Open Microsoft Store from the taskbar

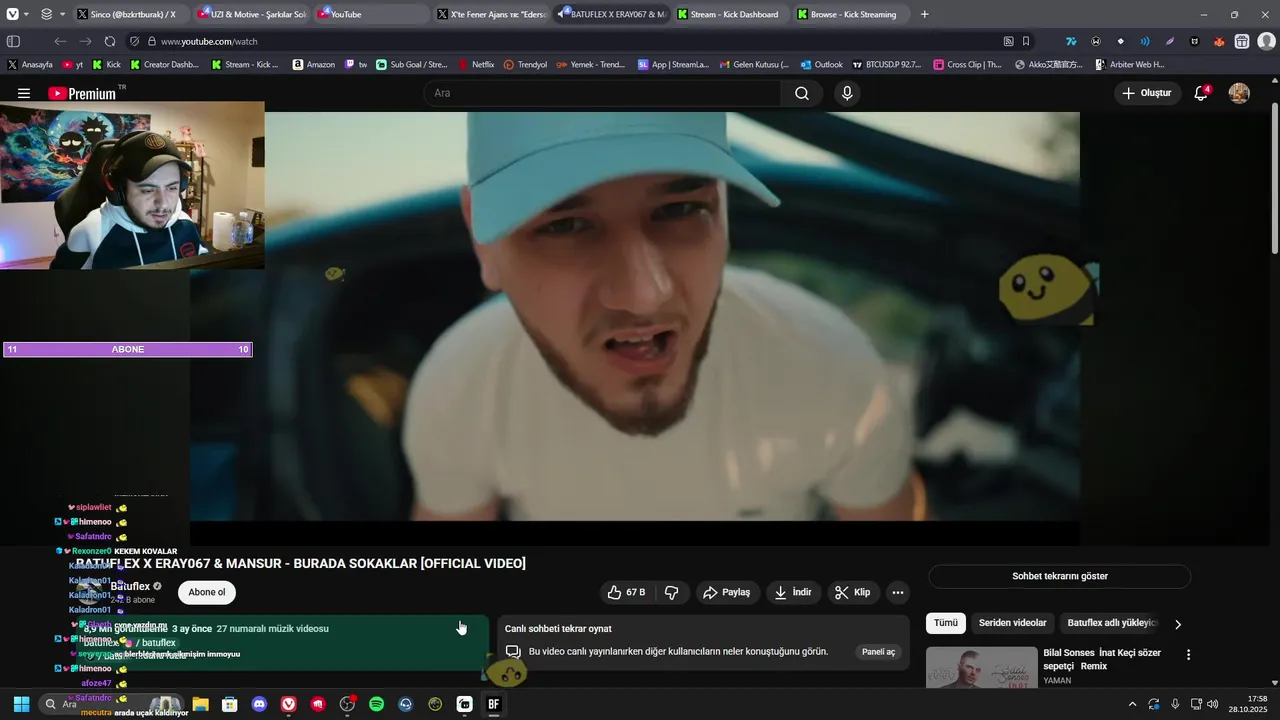[230, 704]
